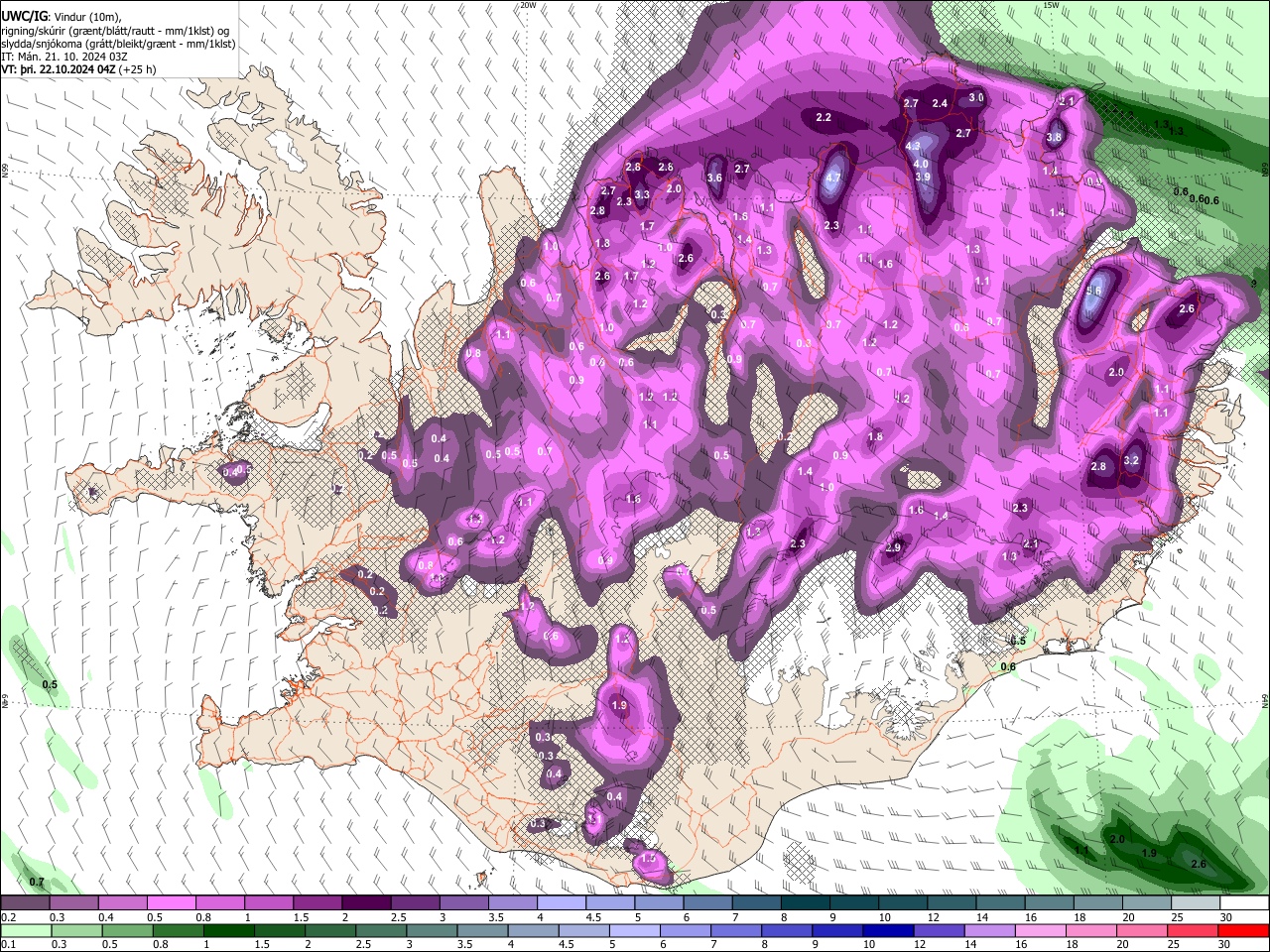Click the '(+25 h)' forecast offset
Image resolution: width=1270 pixels, height=952 pixels.
[x=137, y=69]
